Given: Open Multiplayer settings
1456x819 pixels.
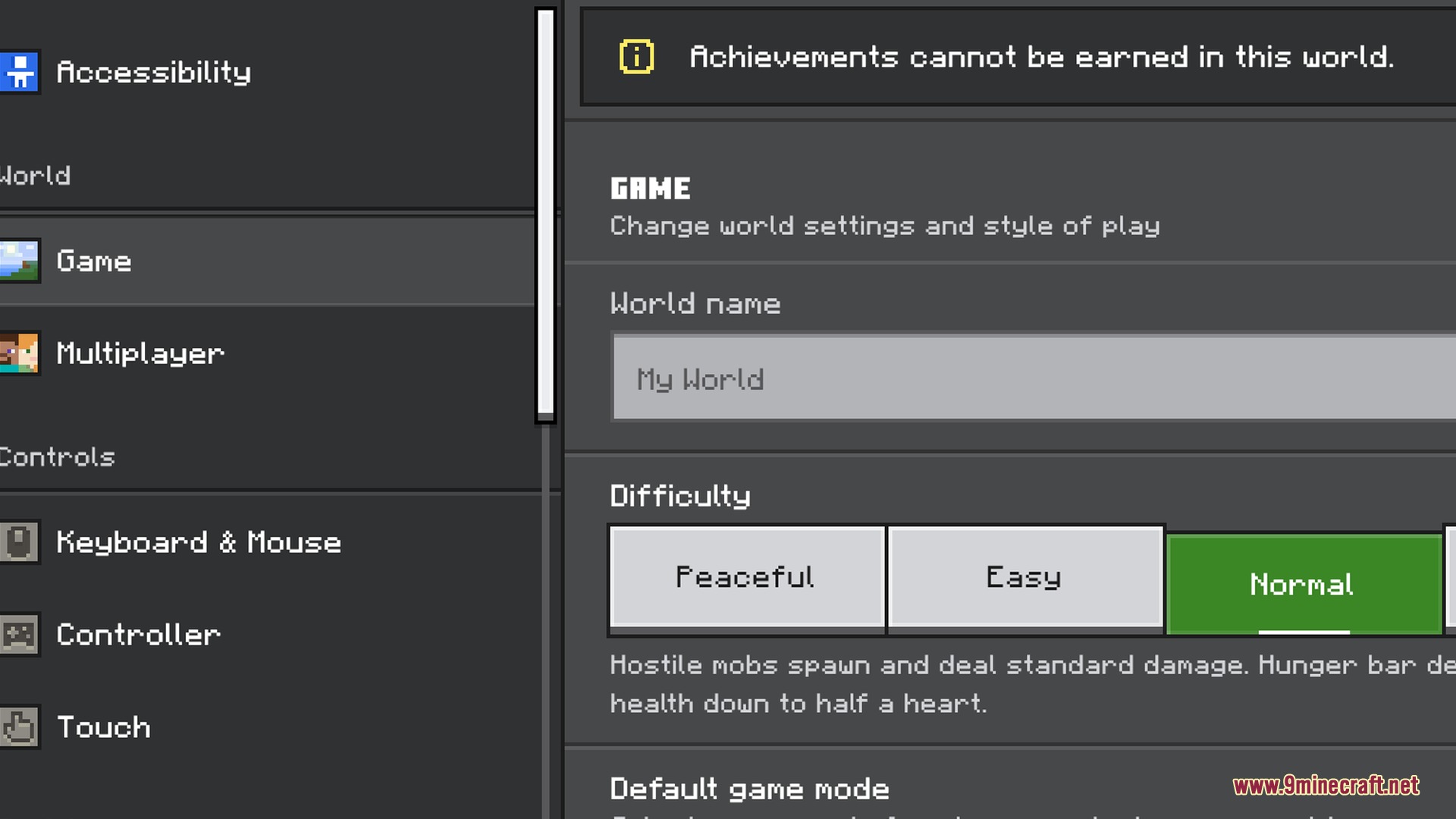Looking at the screenshot, I should pos(267,353).
